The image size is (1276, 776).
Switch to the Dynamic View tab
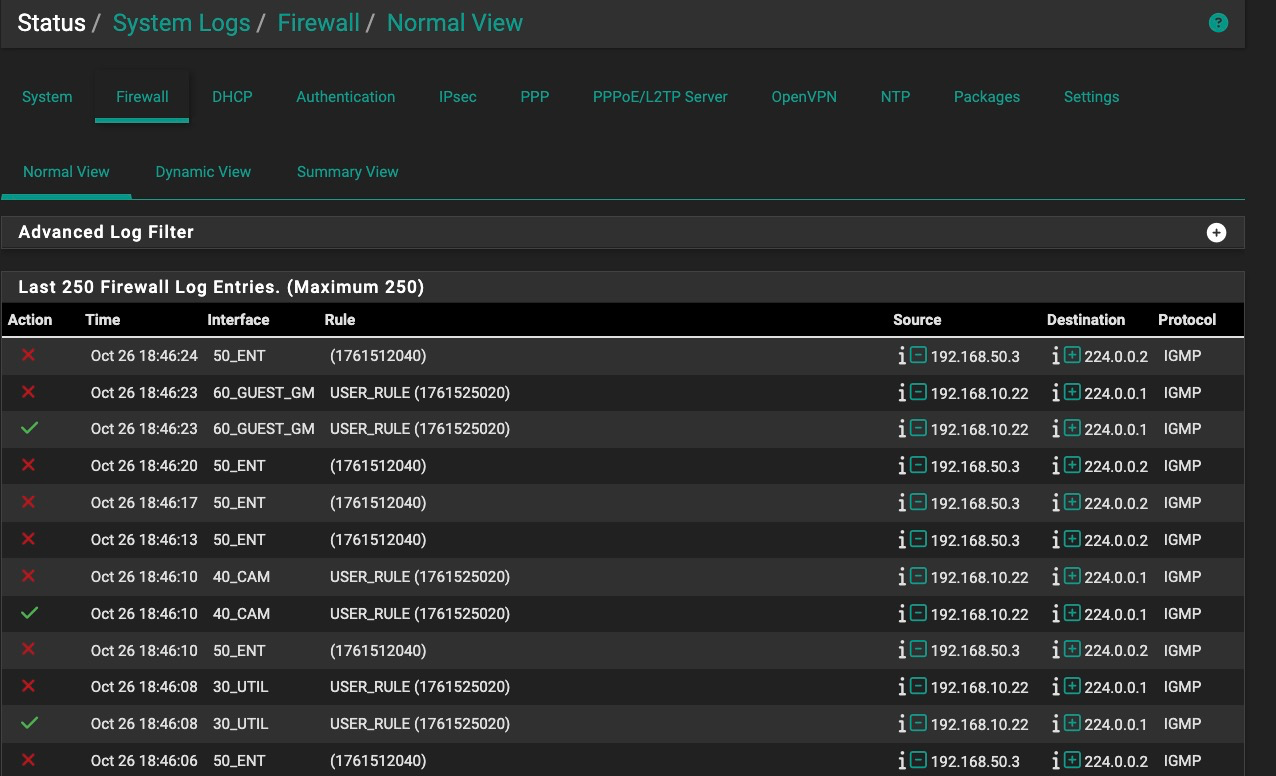(203, 172)
